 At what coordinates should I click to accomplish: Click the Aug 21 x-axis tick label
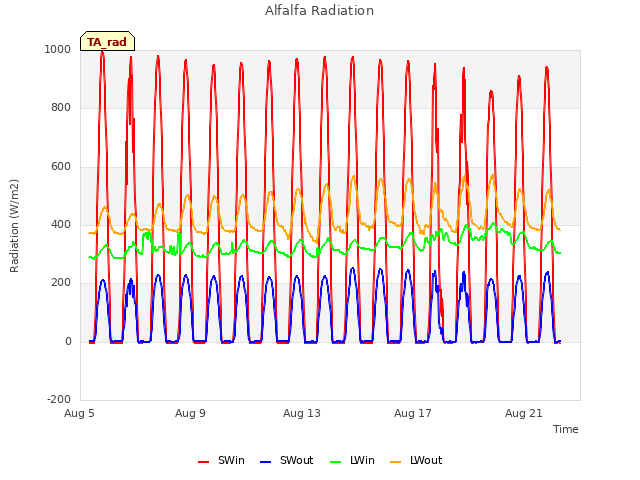tap(524, 413)
